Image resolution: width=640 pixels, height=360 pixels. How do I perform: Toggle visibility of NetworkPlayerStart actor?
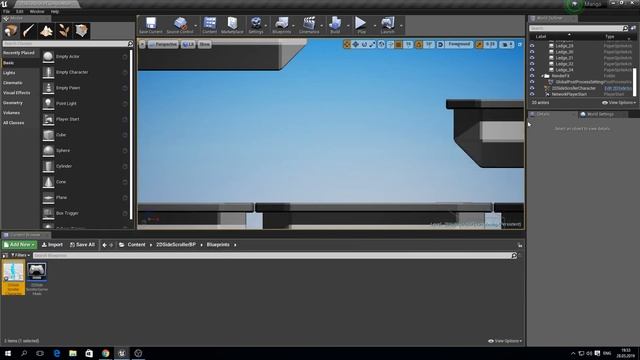pyautogui.click(x=532, y=94)
